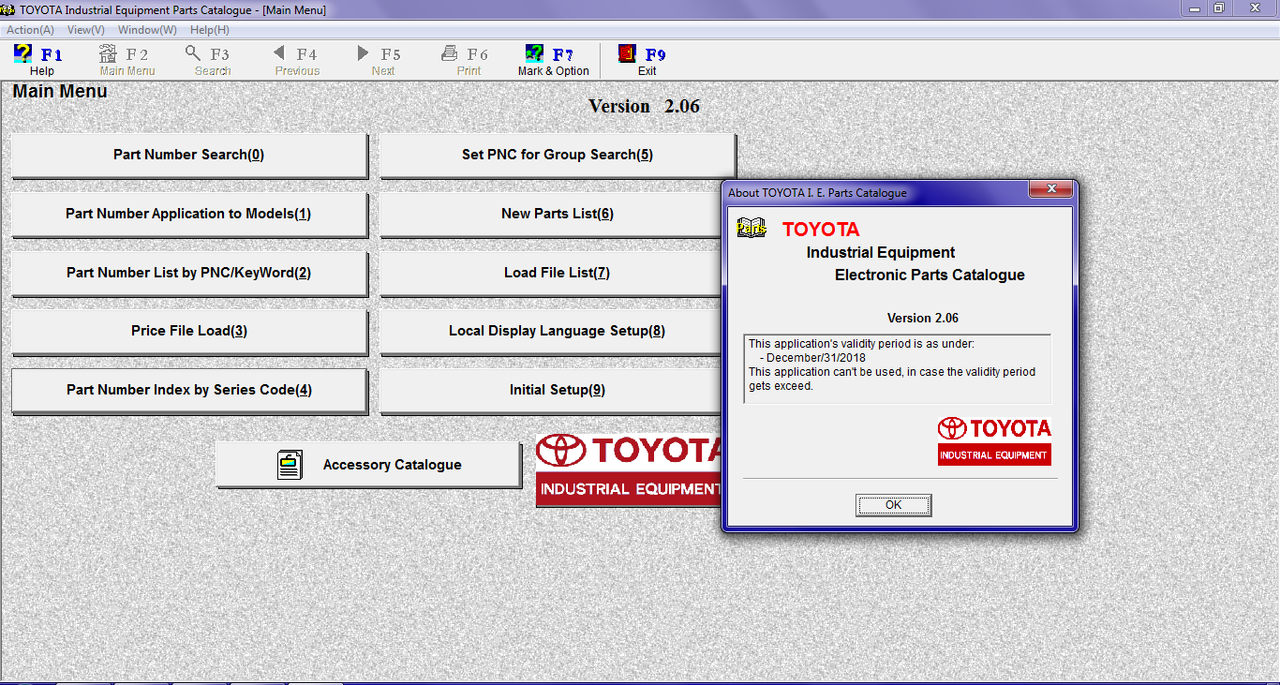Click the About dialog title bar
This screenshot has width=1280, height=685.
click(x=875, y=192)
